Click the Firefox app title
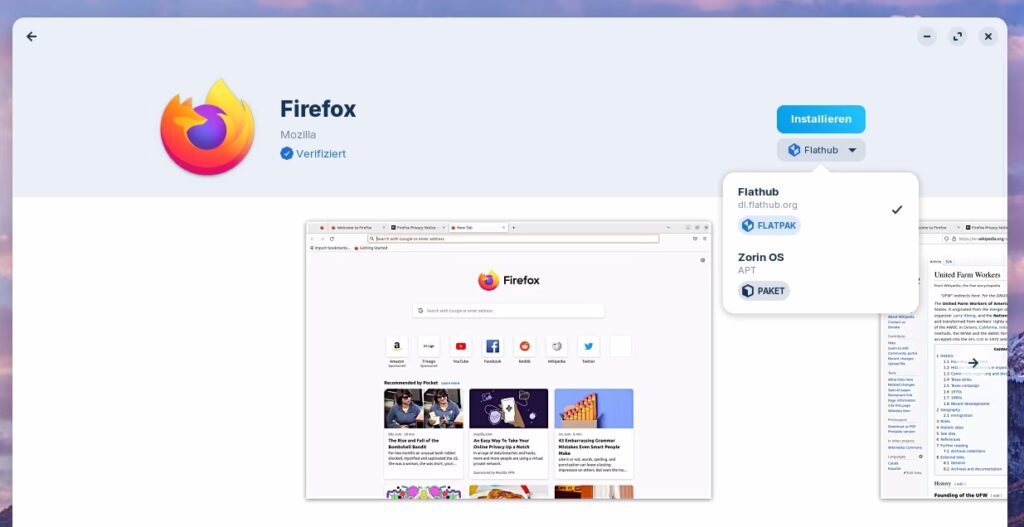Screen dimensions: 1024x527 coord(318,109)
